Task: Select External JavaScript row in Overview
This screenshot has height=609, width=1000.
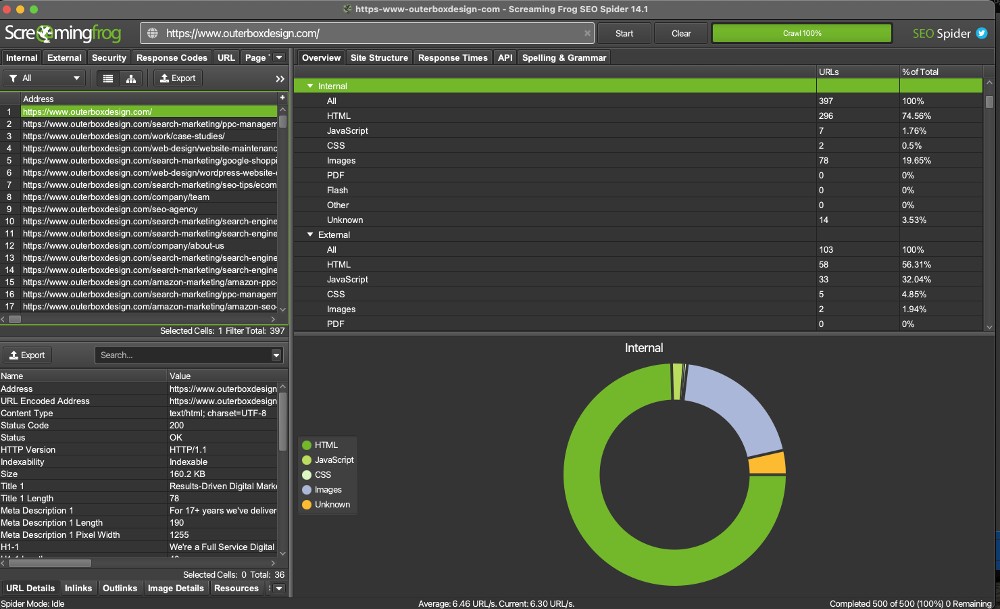Action: [638, 279]
